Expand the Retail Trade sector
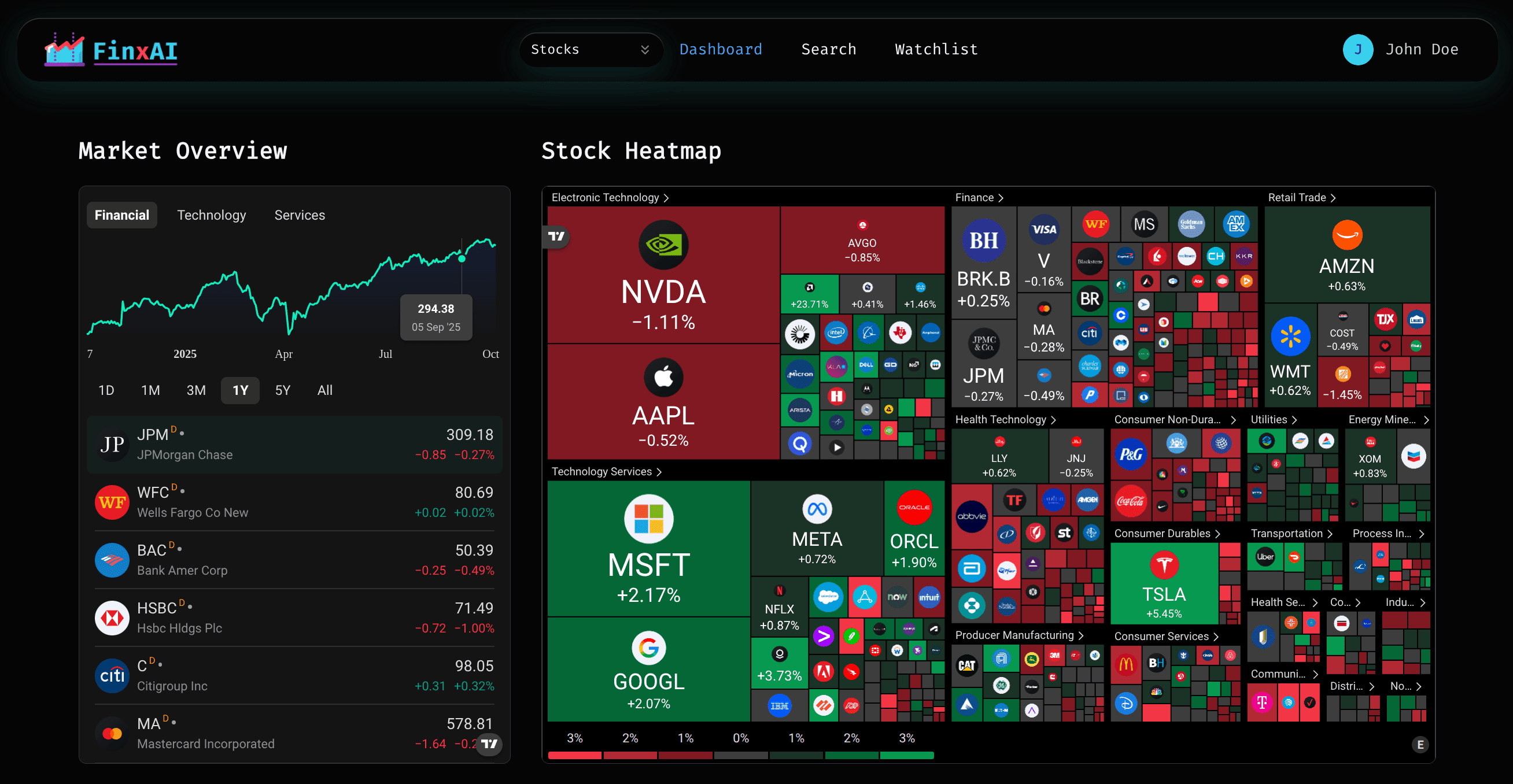The width and height of the screenshot is (1513, 784). 1301,198
